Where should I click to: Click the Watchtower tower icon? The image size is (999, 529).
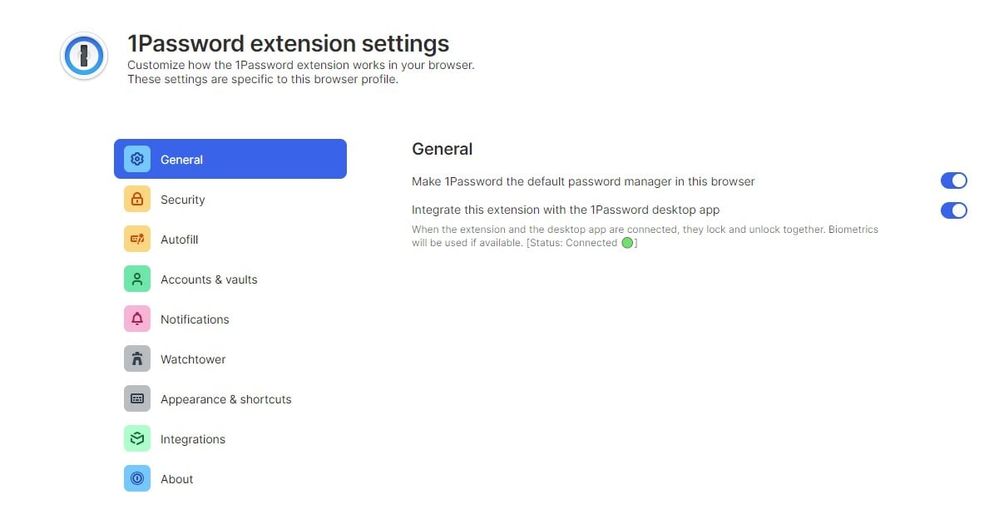(137, 359)
